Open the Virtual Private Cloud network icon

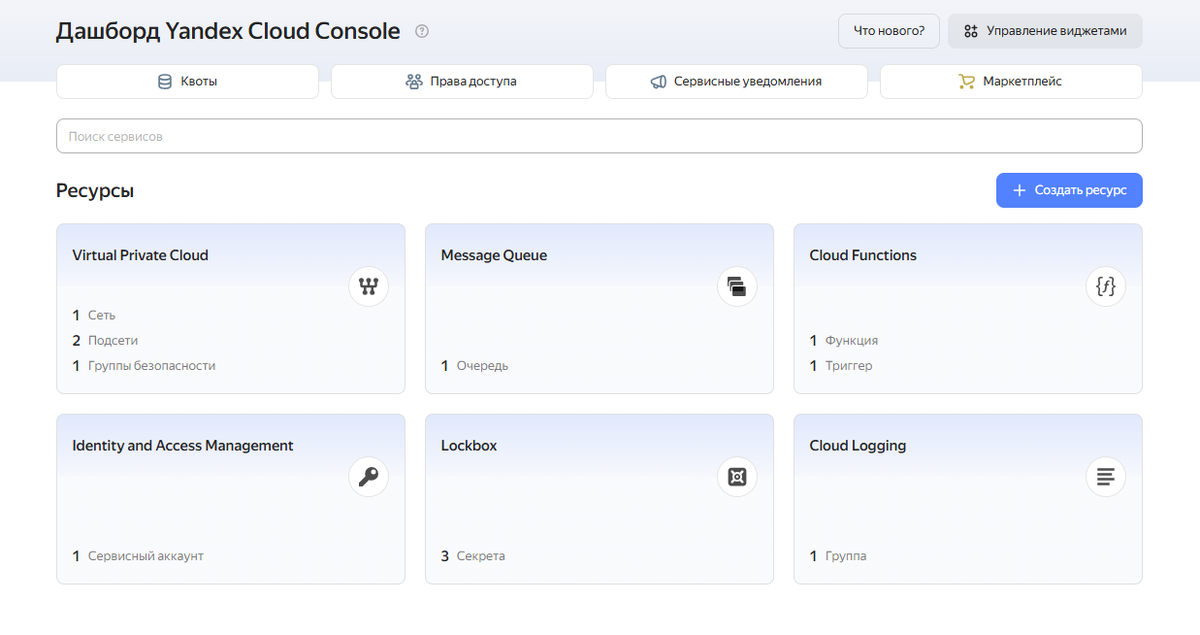click(368, 287)
